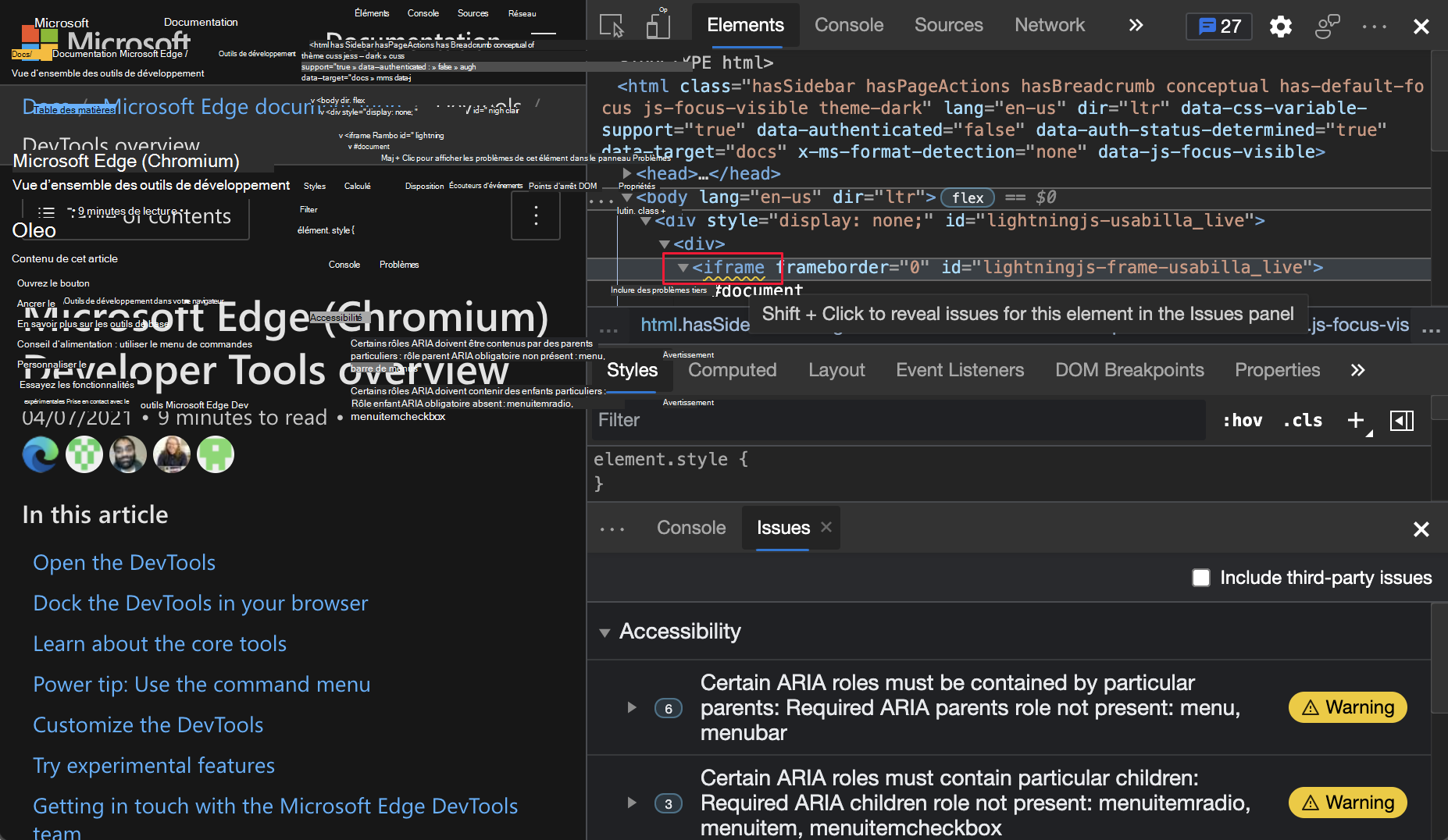Open the Properties tab
Viewport: 1448px width, 840px height.
coord(1277,370)
